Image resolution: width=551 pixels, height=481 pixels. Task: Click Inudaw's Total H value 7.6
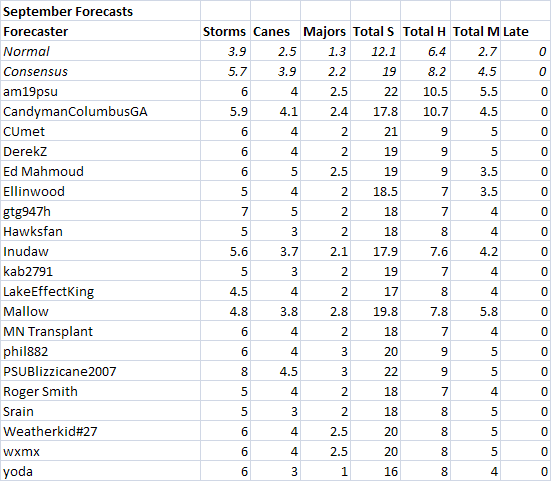tap(425, 251)
